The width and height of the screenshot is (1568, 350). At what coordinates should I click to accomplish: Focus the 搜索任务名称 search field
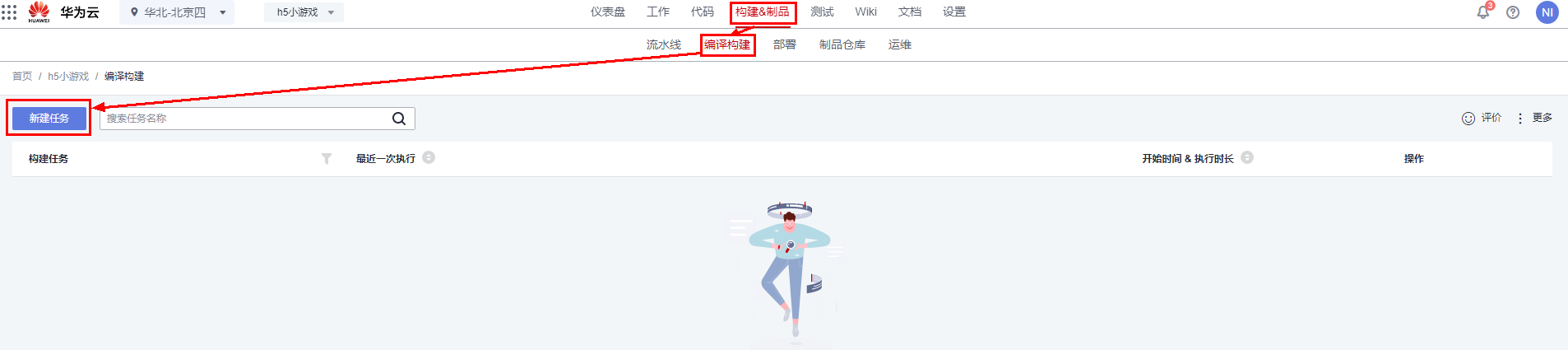245,119
